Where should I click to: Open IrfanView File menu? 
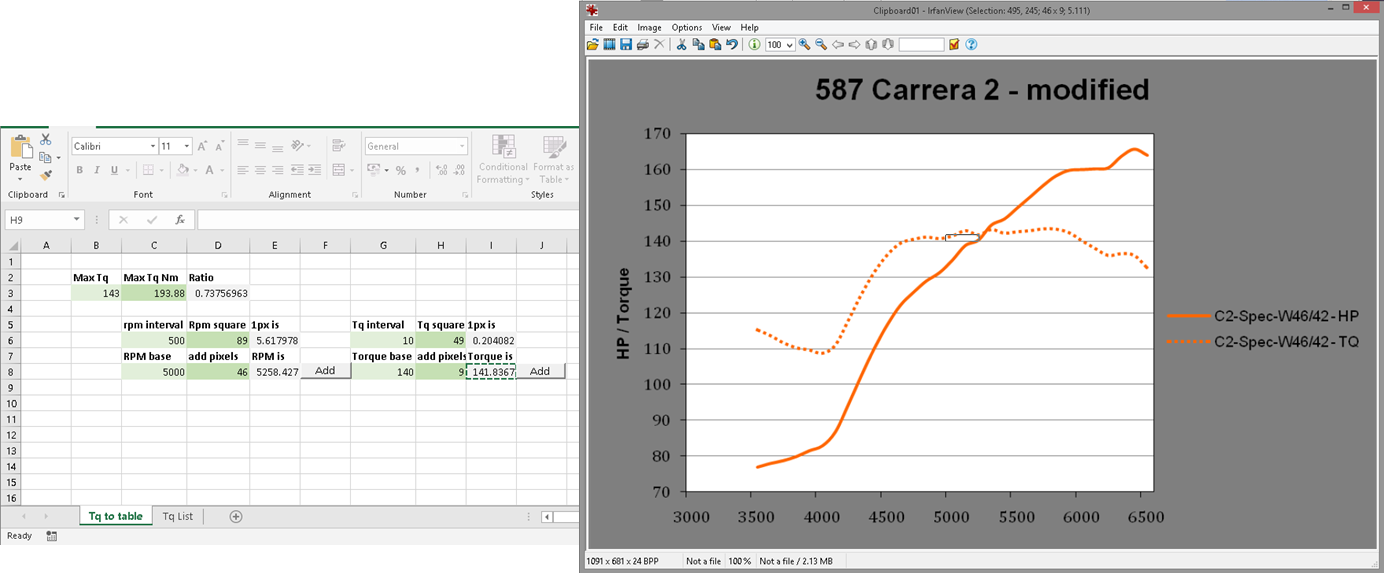[x=596, y=27]
